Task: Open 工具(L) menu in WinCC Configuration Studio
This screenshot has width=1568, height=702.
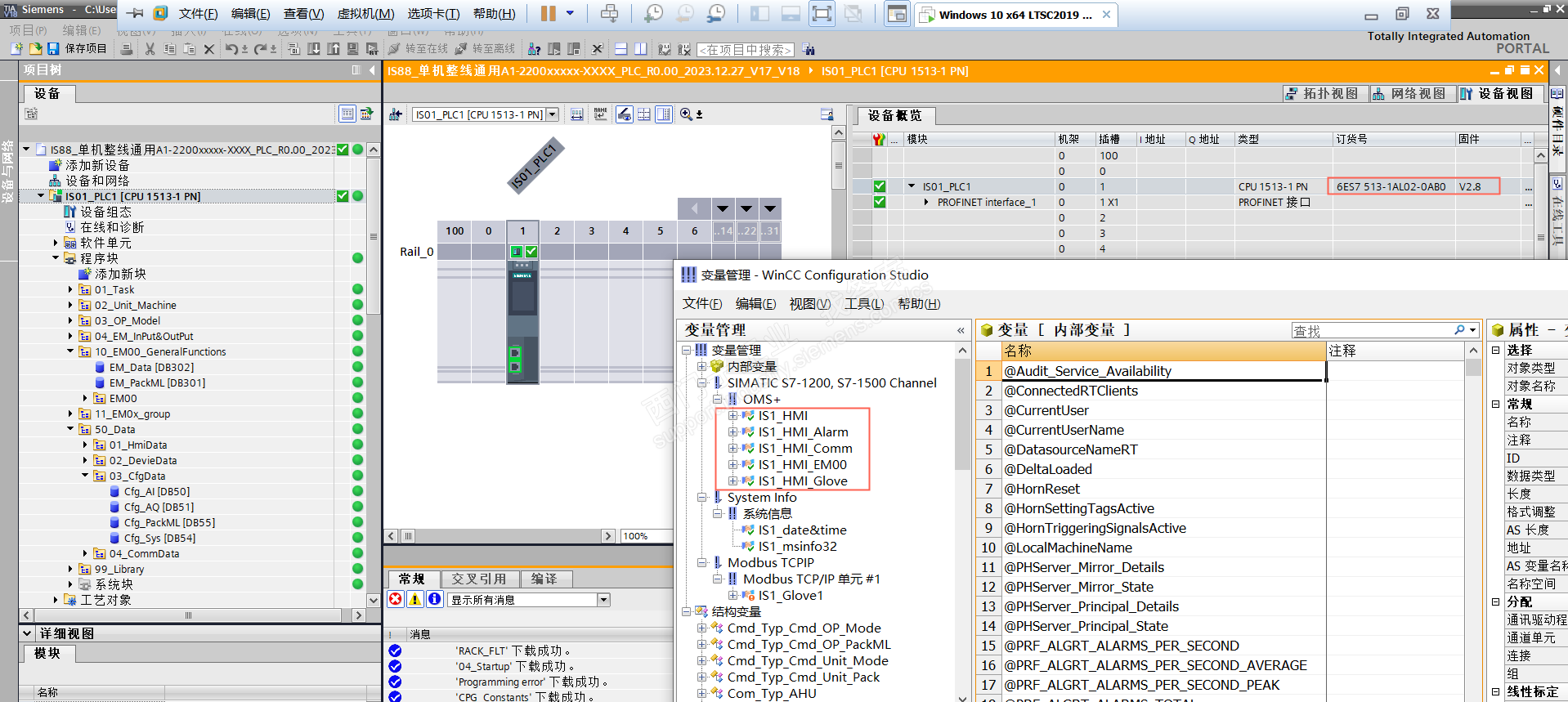Action: point(864,304)
